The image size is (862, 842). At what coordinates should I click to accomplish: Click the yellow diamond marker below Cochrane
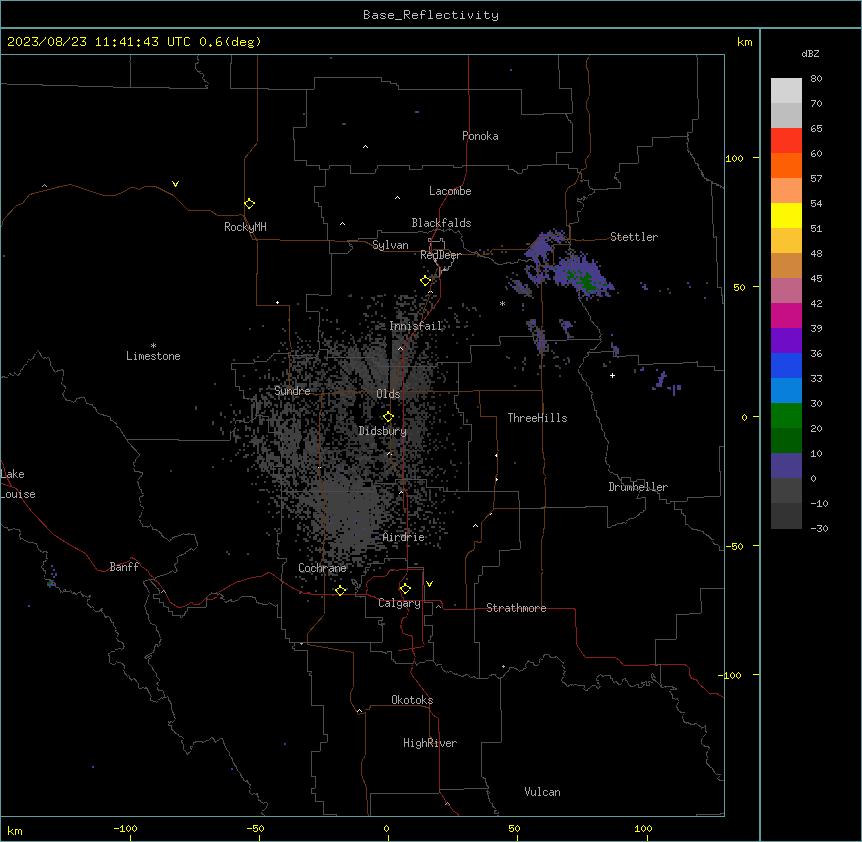(340, 590)
